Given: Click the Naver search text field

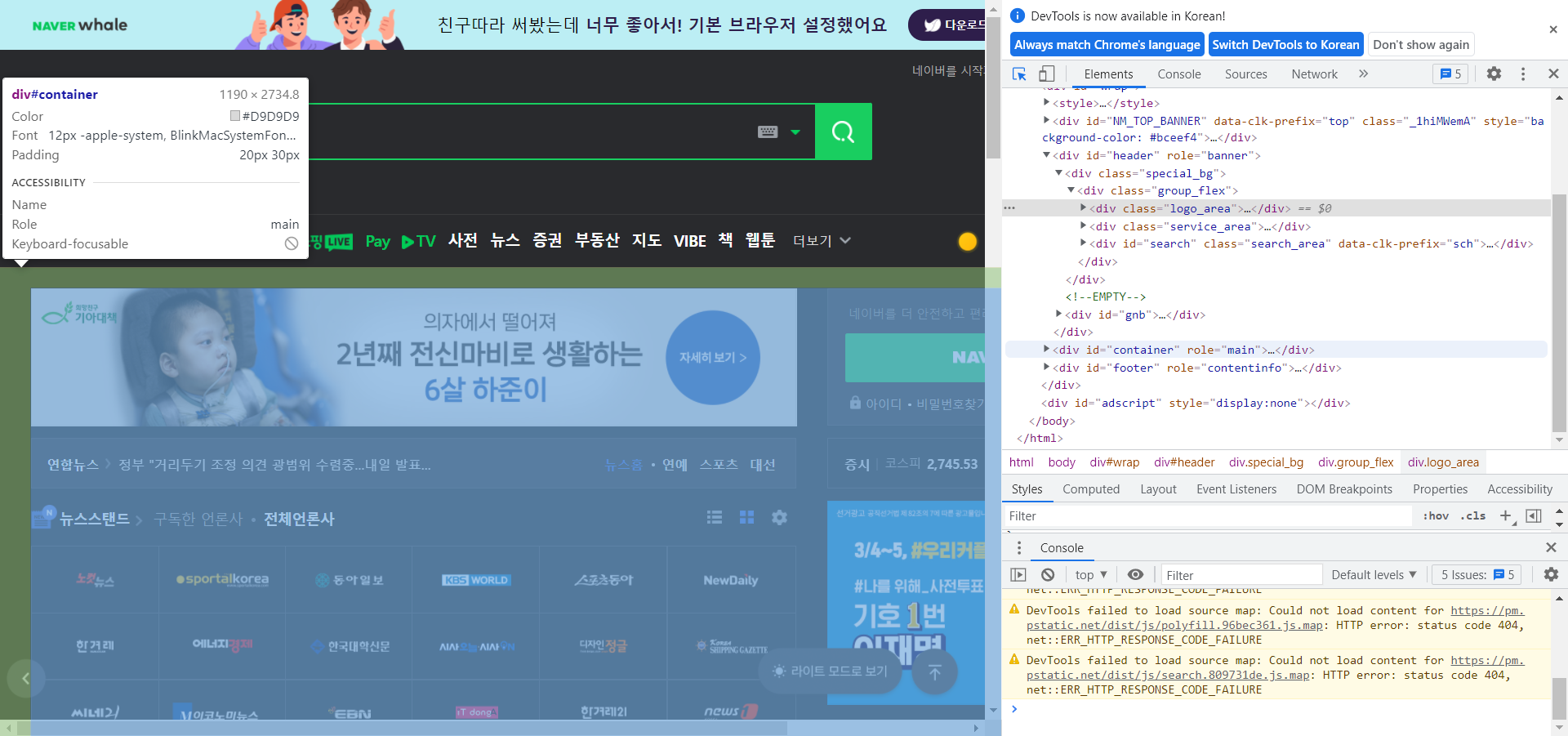Looking at the screenshot, I should 531,132.
